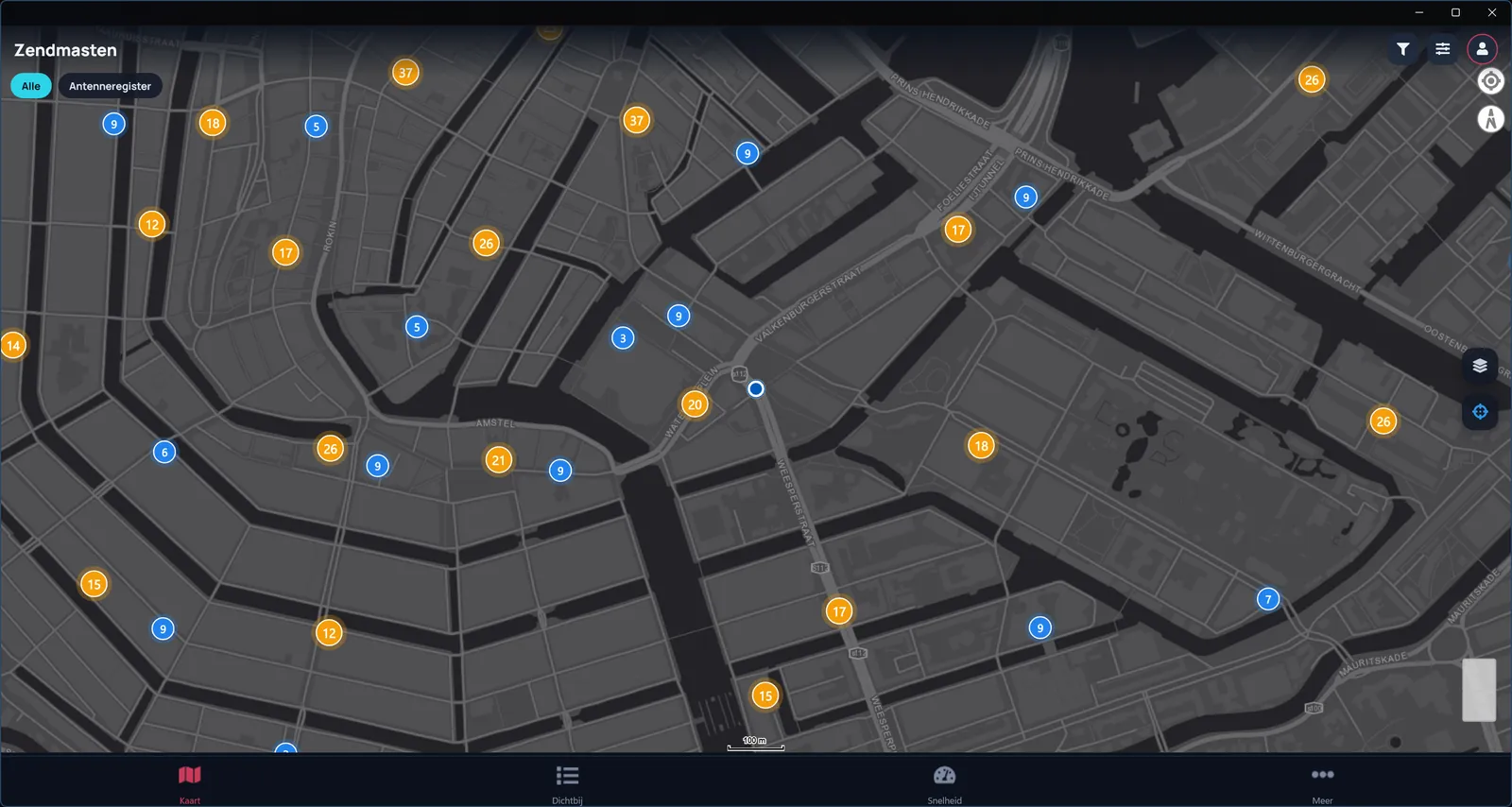Screen dimensions: 1512x807
Task: Select the orange 21 cluster marker
Action: [499, 460]
